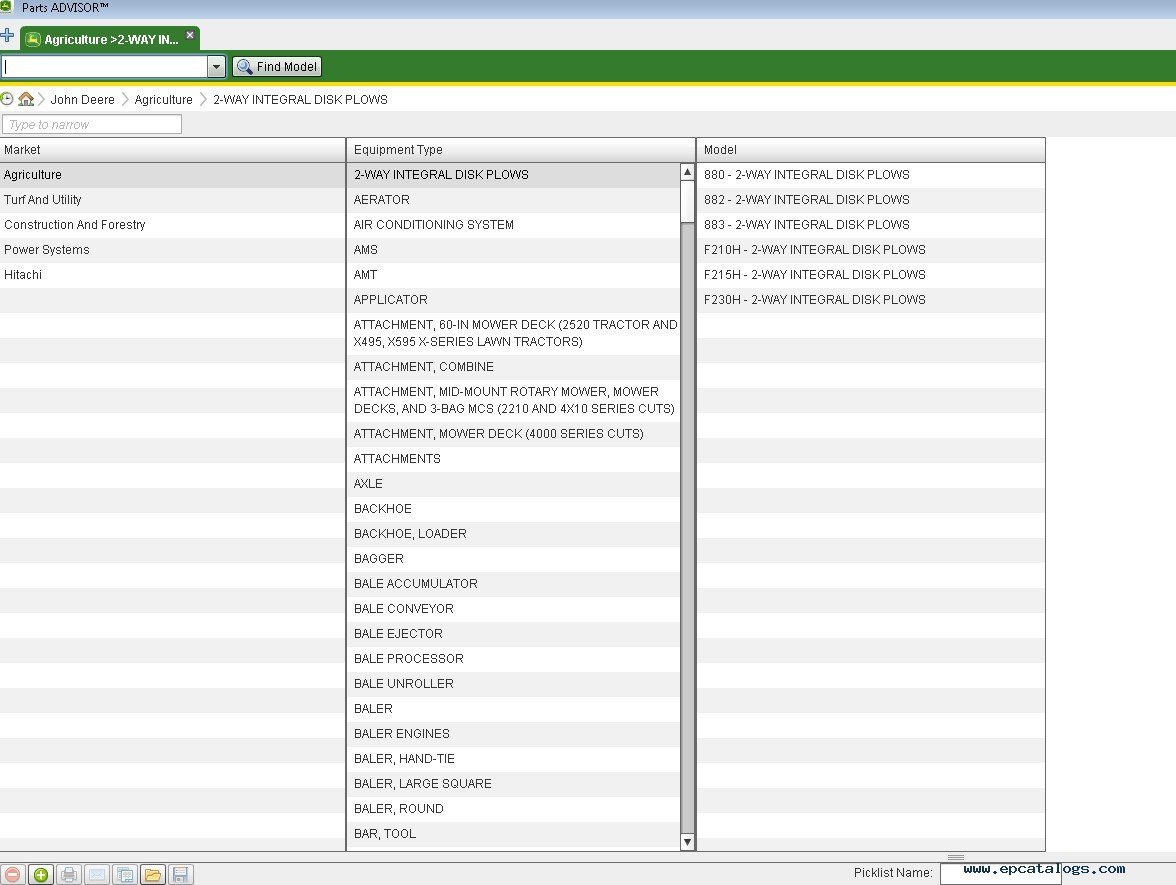Save the picklist with the floppy disk icon
The width and height of the screenshot is (1176, 885).
[x=181, y=874]
